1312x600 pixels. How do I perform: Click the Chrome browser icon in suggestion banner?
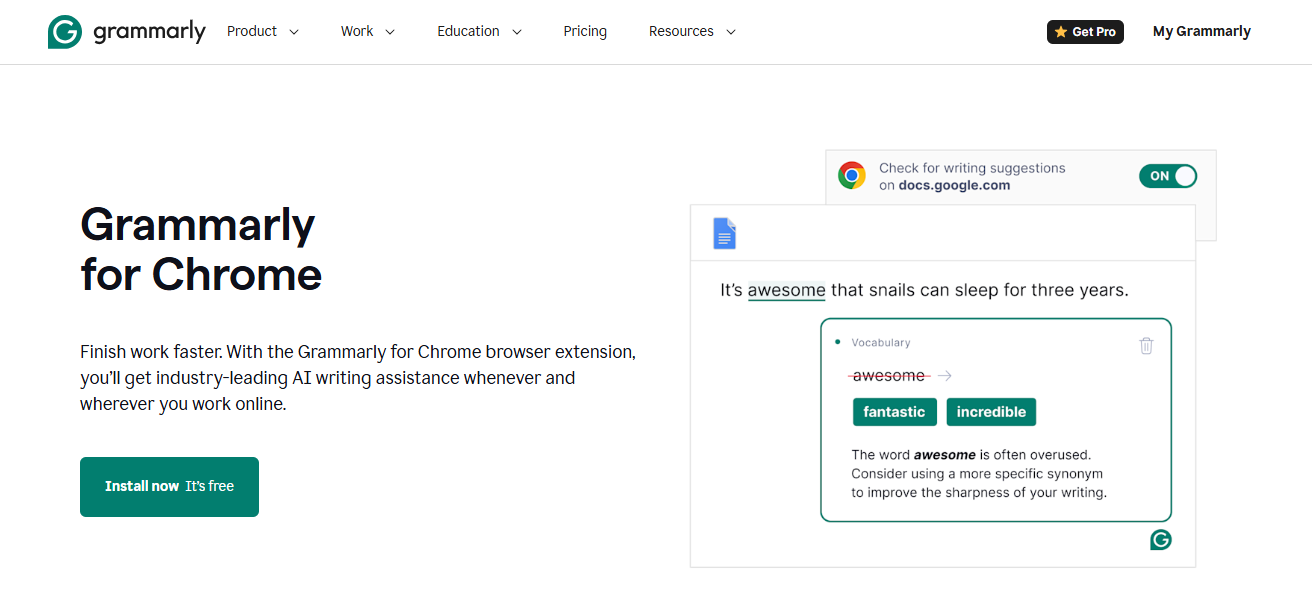coord(852,176)
